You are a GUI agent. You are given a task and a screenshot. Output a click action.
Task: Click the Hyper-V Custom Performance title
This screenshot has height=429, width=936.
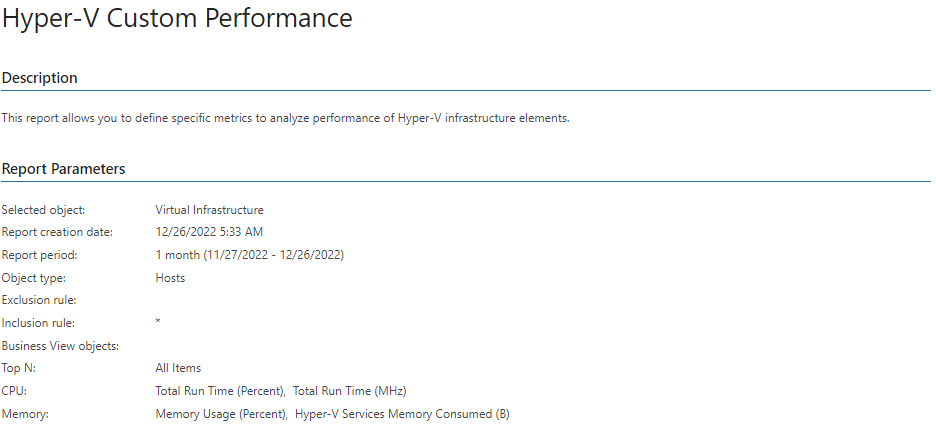(x=177, y=18)
